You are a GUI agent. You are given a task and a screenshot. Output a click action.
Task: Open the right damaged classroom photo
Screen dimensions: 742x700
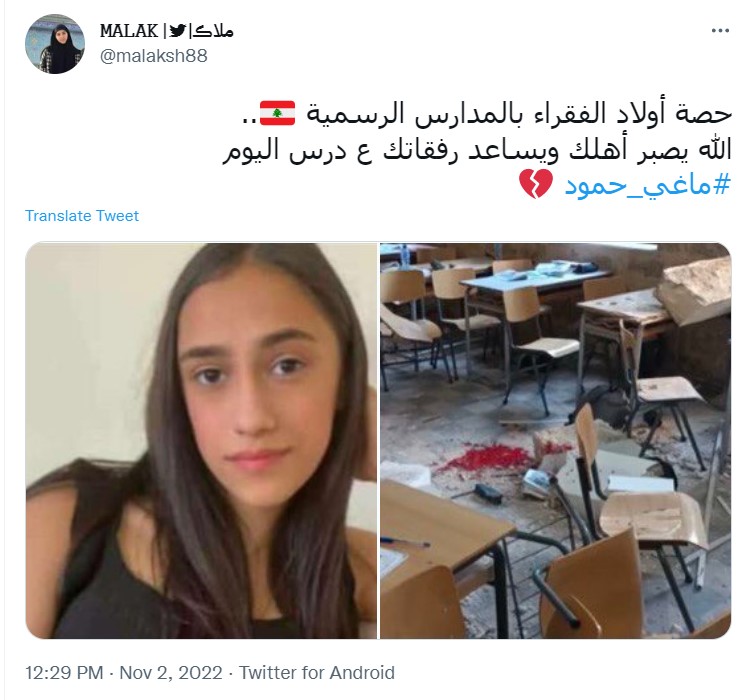556,441
